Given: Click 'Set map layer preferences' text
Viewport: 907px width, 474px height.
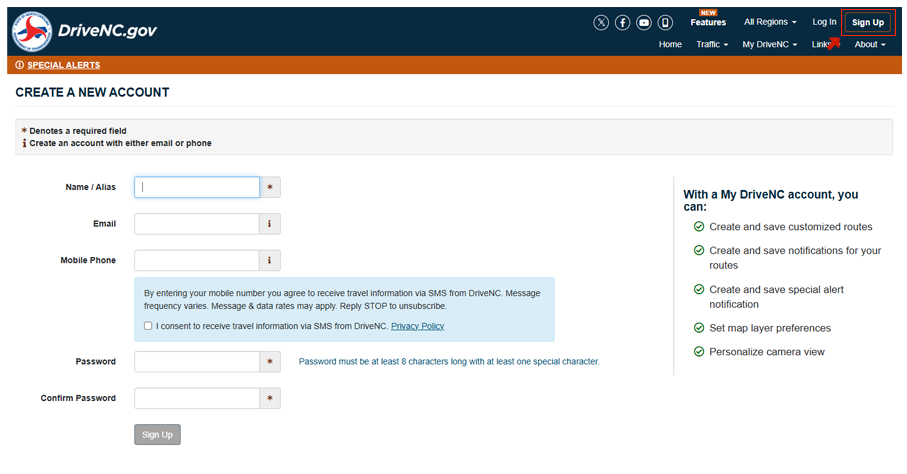Looking at the screenshot, I should tap(770, 328).
